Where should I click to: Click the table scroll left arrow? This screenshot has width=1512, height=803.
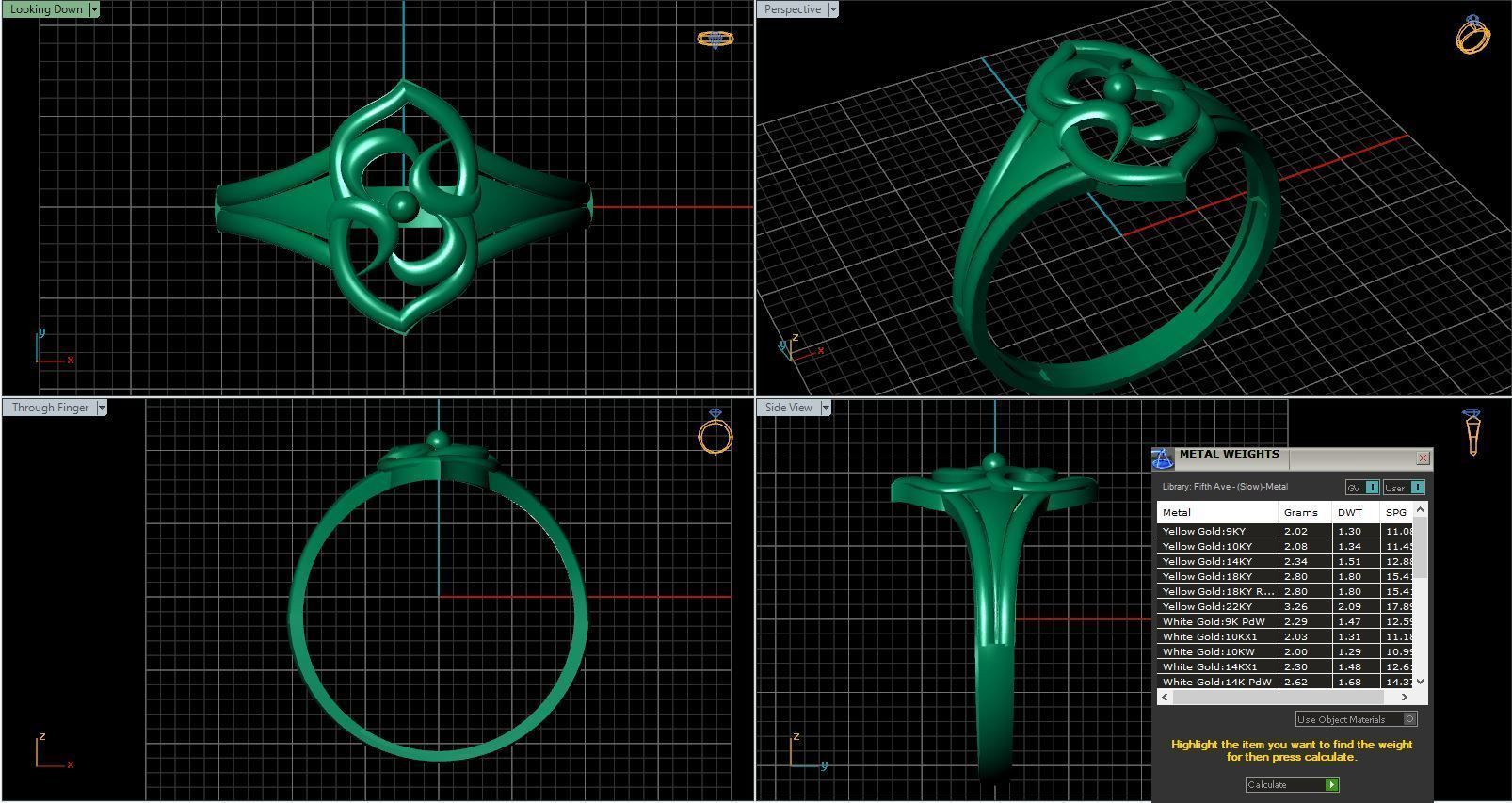(1165, 698)
